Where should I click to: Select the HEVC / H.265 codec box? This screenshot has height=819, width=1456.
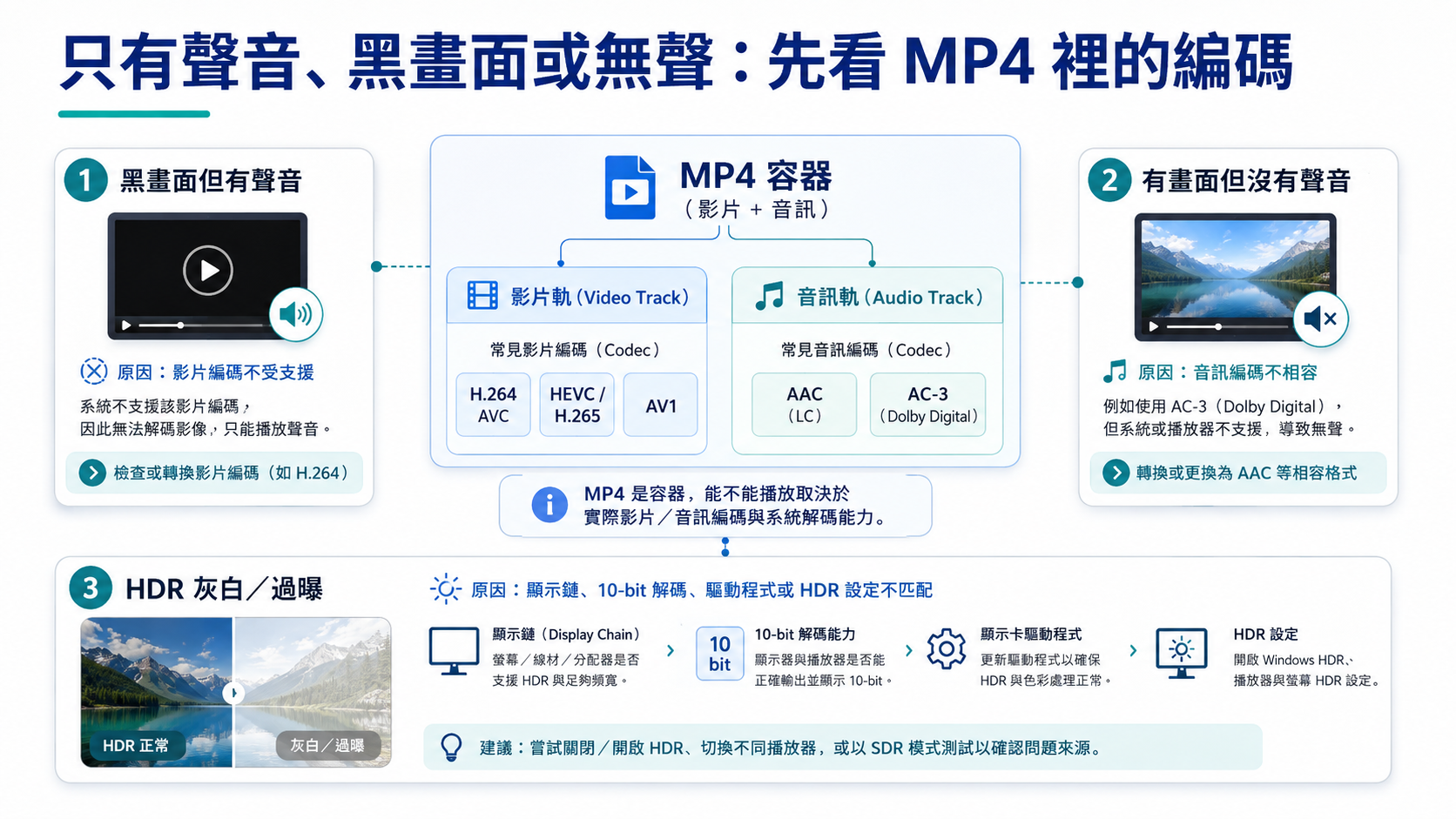[576, 405]
